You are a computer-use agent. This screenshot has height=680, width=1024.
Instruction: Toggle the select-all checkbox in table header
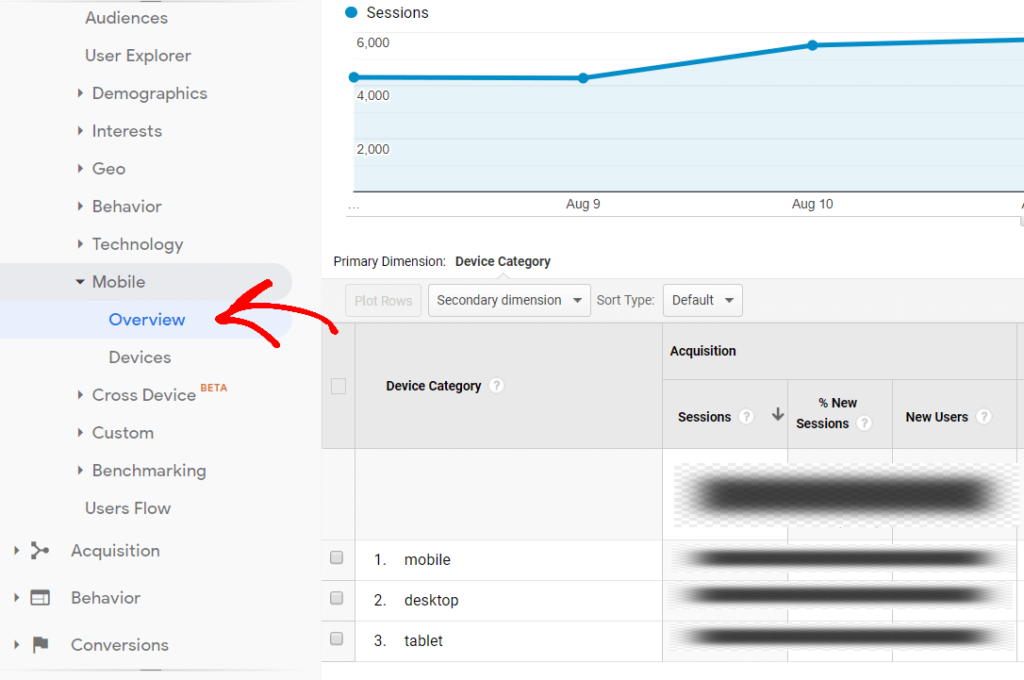tap(338, 386)
